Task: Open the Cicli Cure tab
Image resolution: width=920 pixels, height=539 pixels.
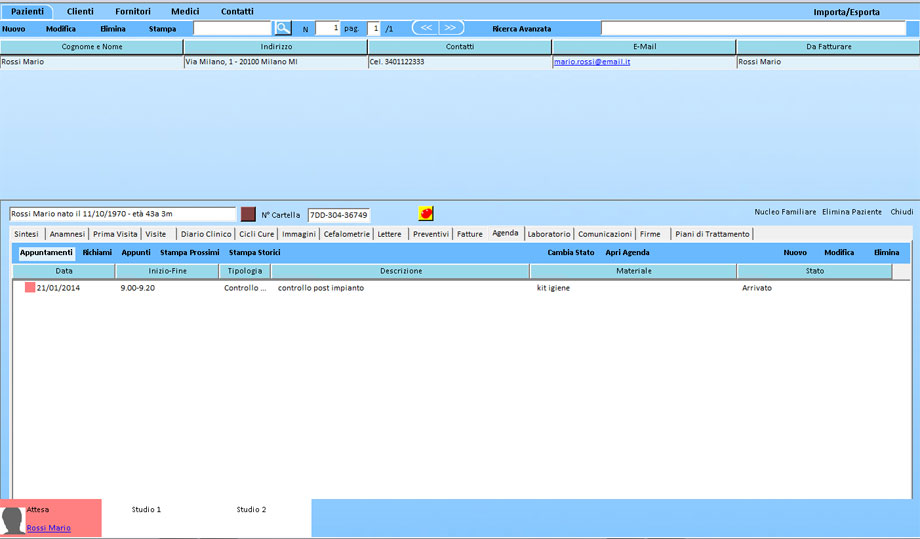Action: click(256, 234)
